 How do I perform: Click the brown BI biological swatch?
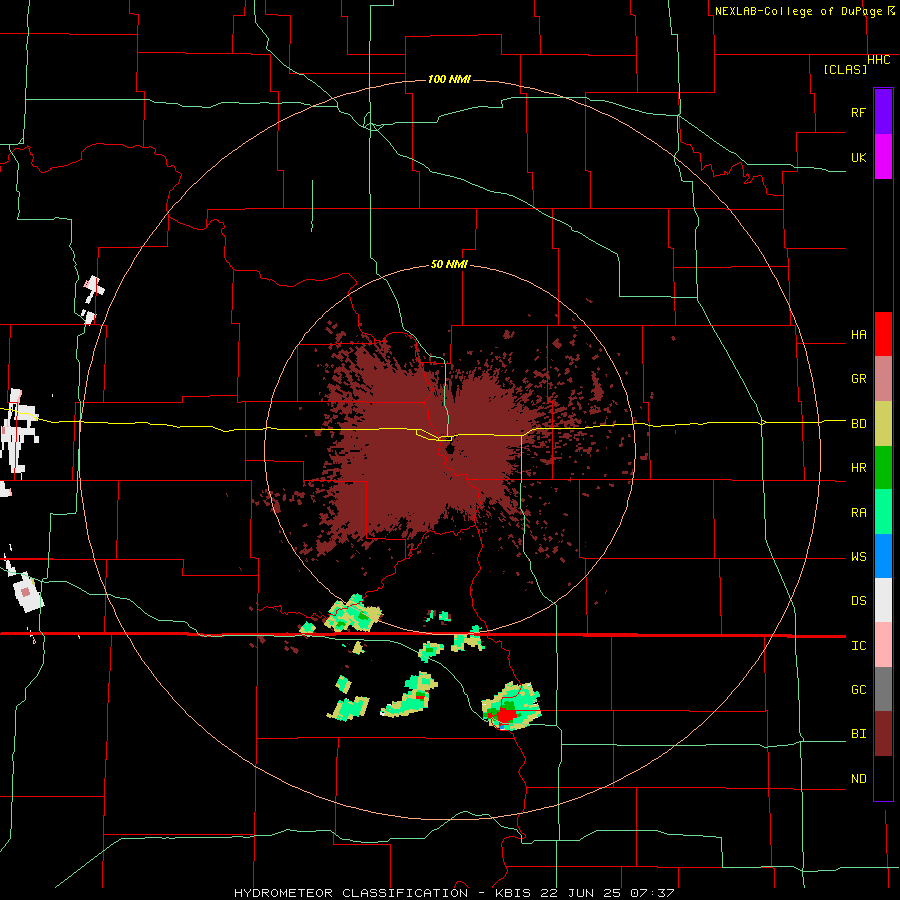coord(883,734)
